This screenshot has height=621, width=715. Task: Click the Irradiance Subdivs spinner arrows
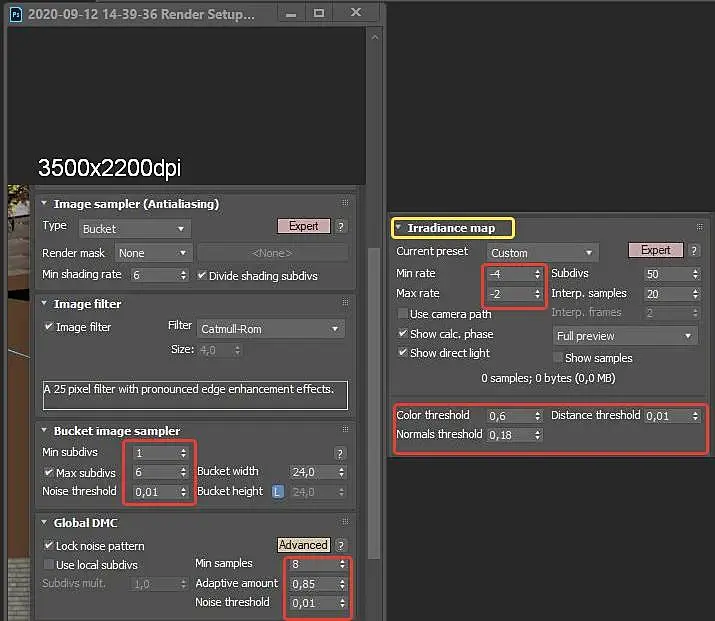click(695, 274)
